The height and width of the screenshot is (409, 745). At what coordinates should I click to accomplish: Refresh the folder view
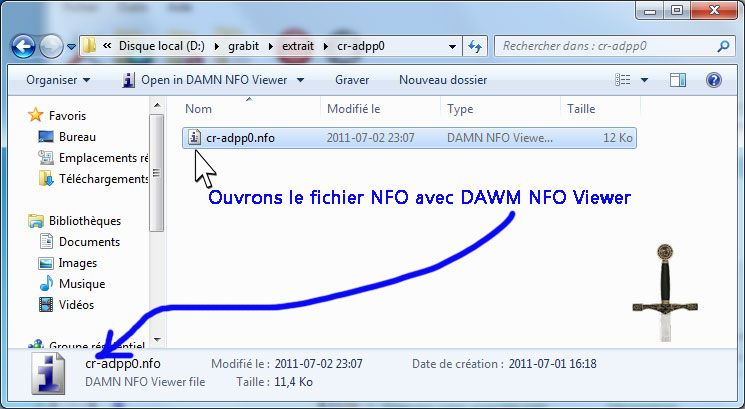tap(475, 46)
